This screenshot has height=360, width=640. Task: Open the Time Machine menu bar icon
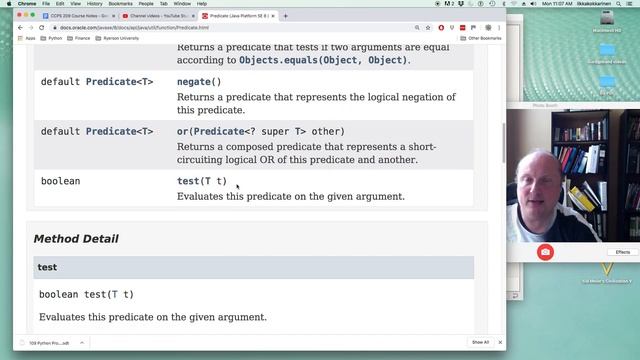(x=492, y=4)
